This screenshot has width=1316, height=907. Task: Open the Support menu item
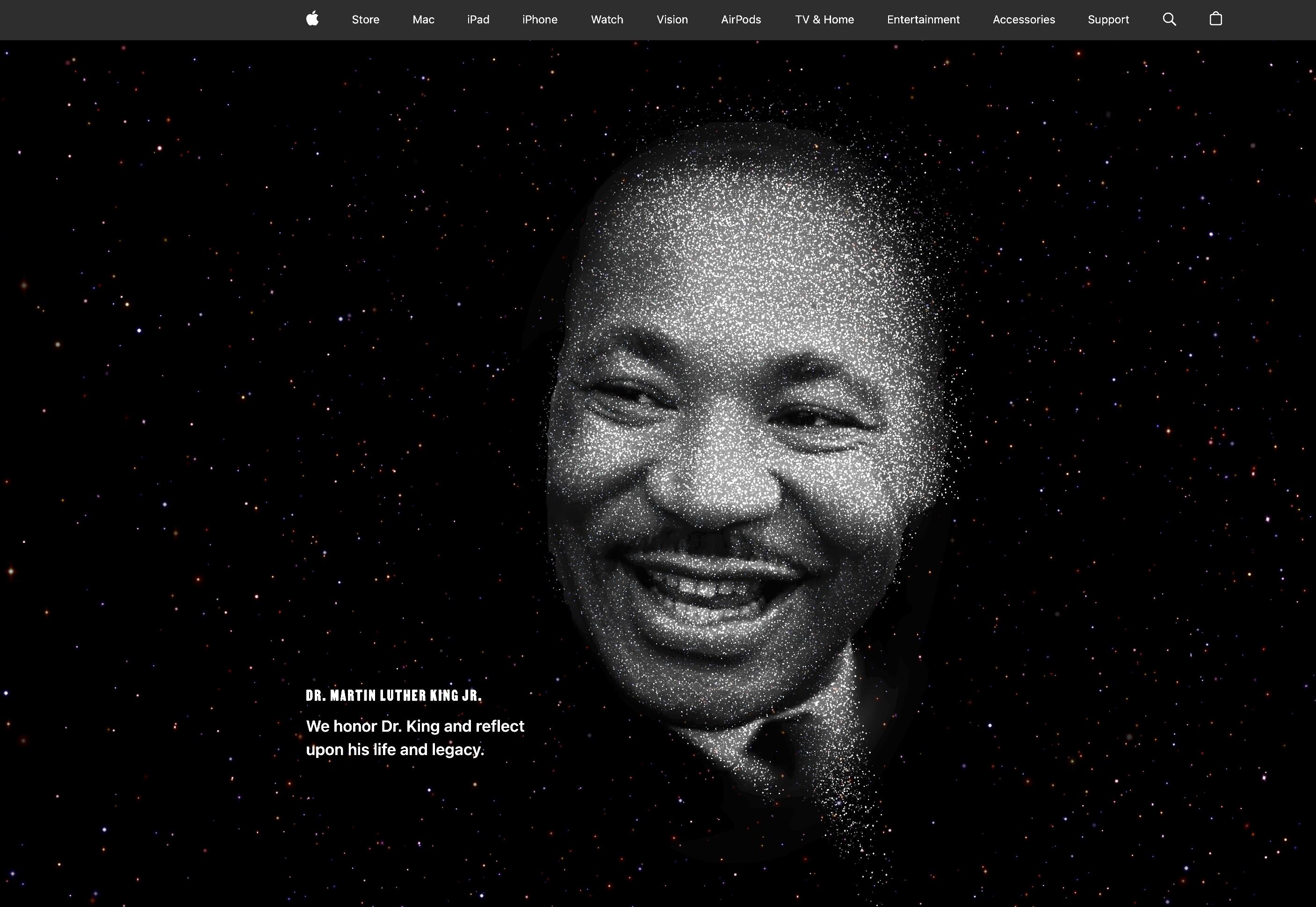(1108, 19)
